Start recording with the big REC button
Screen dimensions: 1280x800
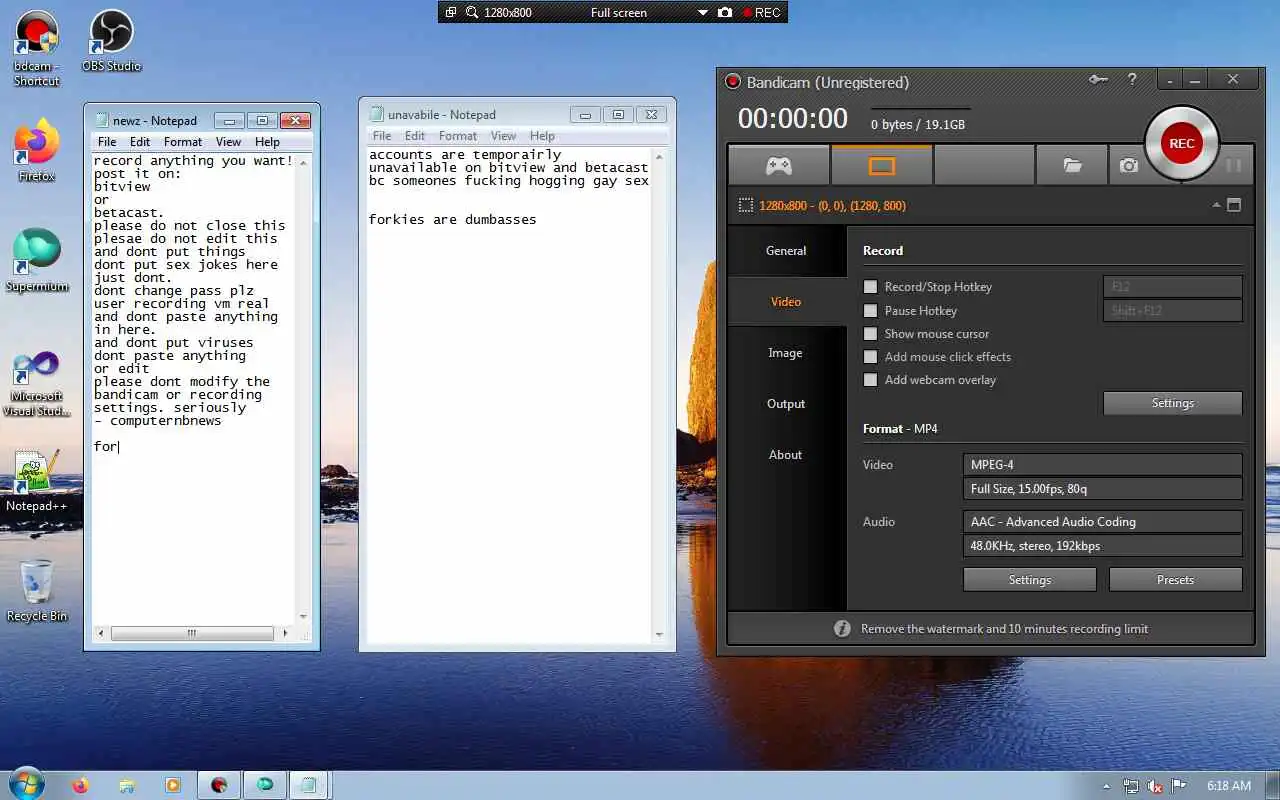(x=1182, y=143)
